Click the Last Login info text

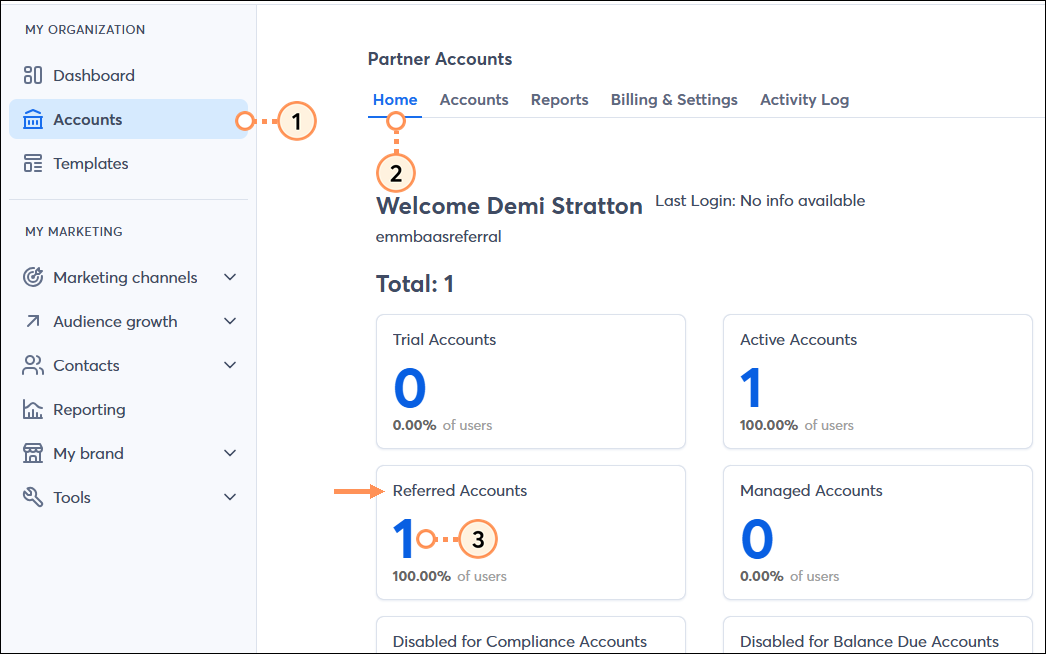point(760,201)
